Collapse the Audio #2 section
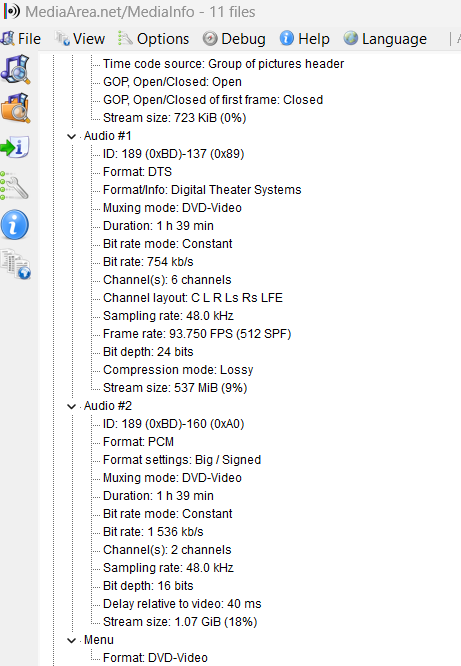The width and height of the screenshot is (461, 666). click(71, 406)
